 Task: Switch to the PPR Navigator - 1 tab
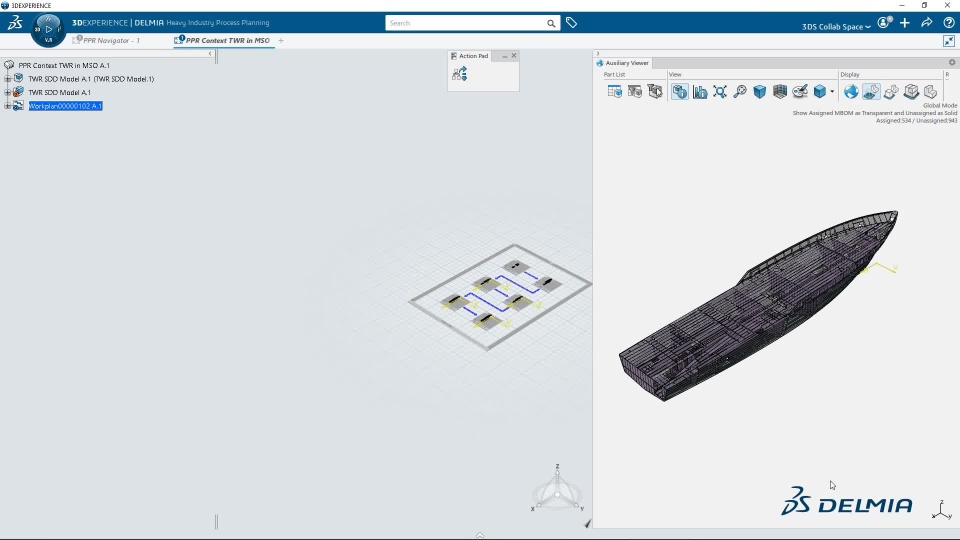(x=105, y=40)
